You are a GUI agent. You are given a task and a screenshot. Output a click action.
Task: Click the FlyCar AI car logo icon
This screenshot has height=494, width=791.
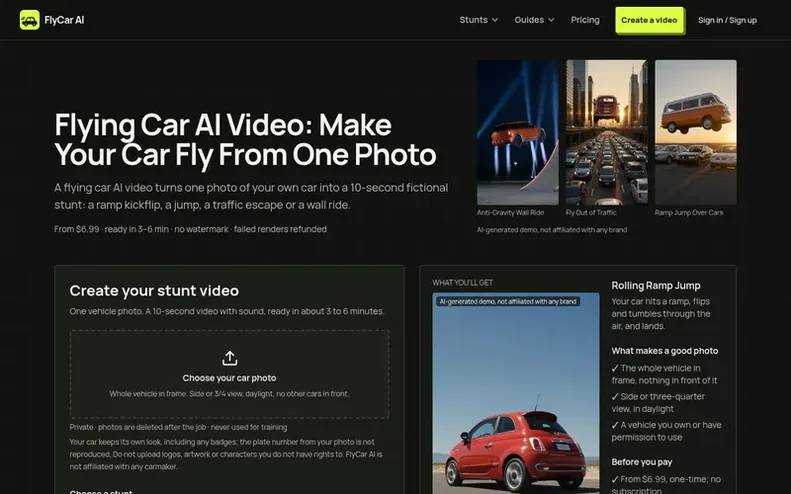pyautogui.click(x=29, y=20)
